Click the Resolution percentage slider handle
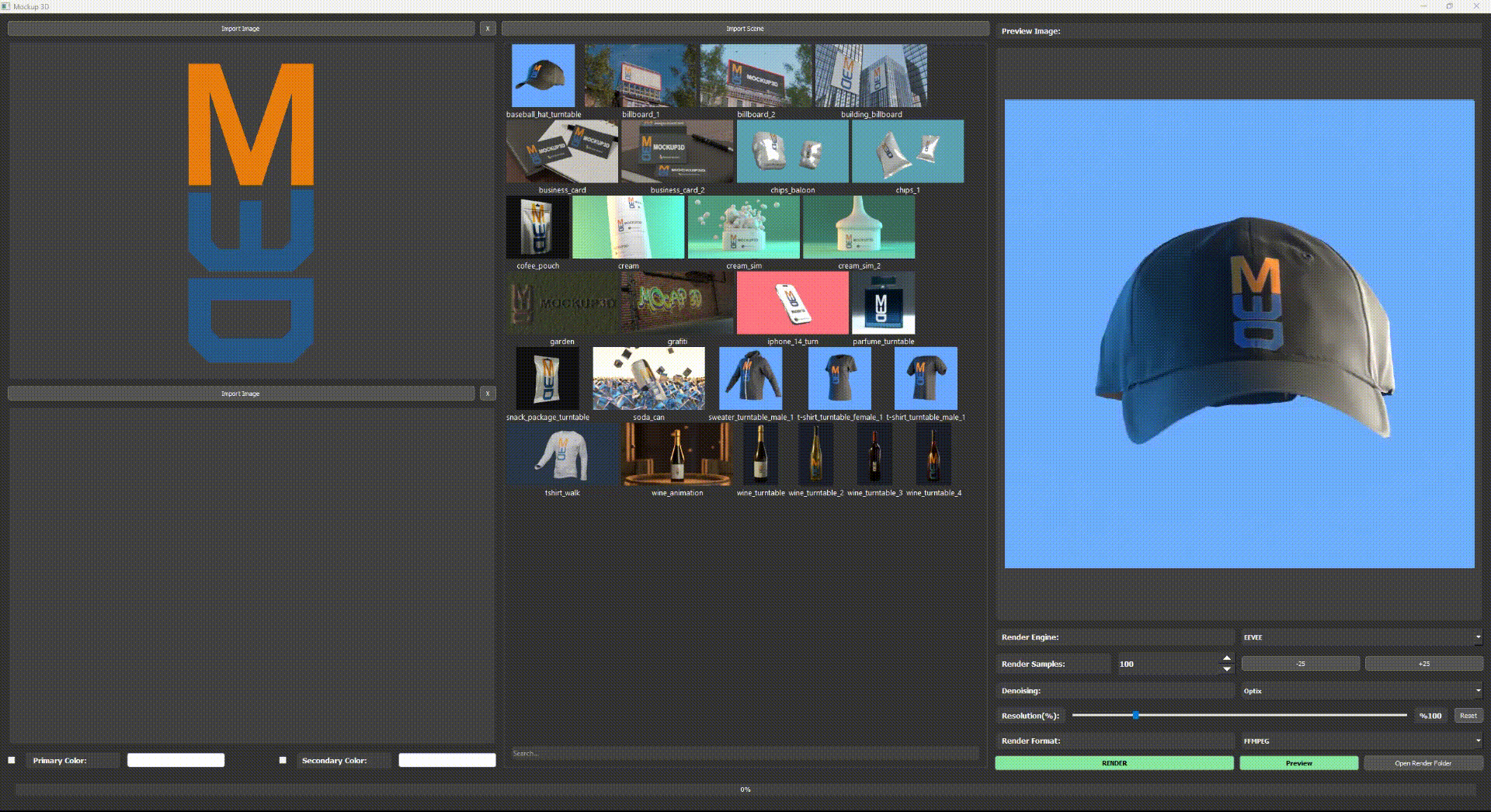 [x=1135, y=715]
